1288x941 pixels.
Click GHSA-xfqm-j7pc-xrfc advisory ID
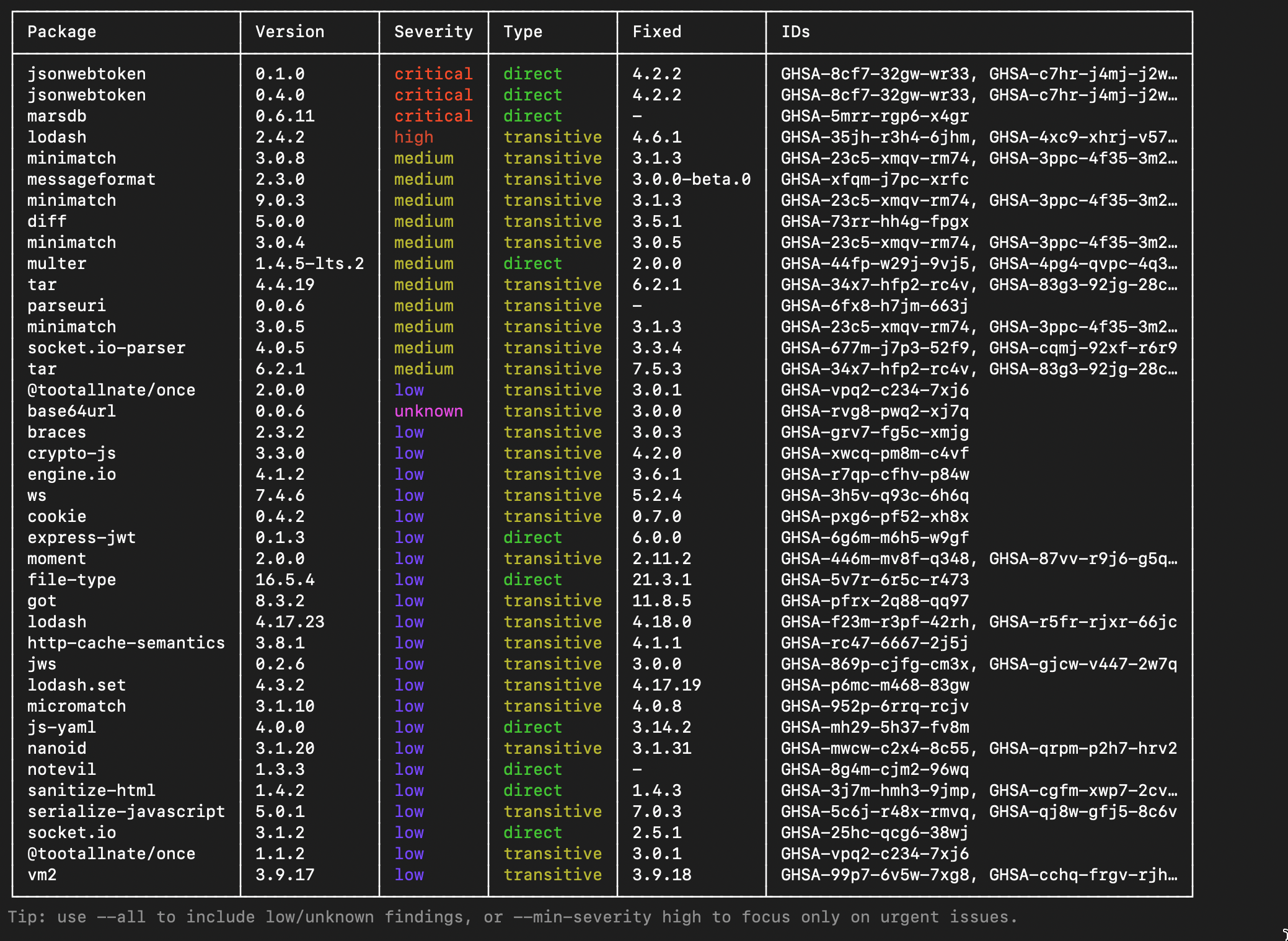click(x=875, y=179)
